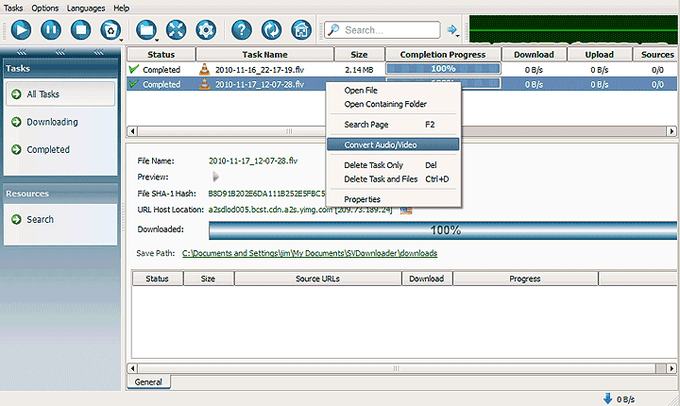Sort by Completion Progress column header
This screenshot has width=680, height=406.
coord(443,55)
